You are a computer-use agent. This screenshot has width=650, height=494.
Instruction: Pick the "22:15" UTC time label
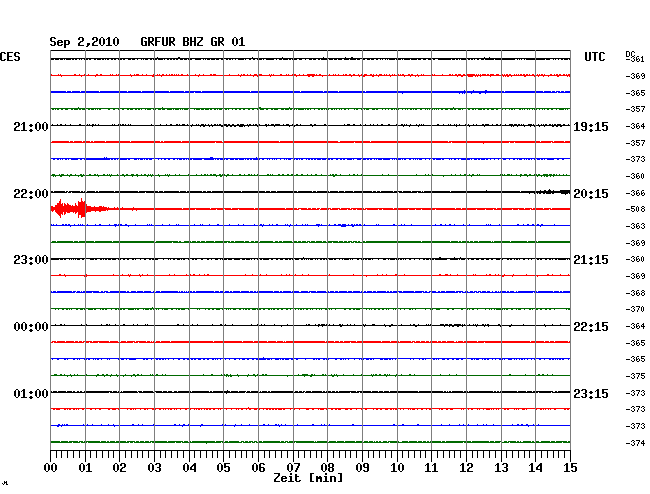591,327
